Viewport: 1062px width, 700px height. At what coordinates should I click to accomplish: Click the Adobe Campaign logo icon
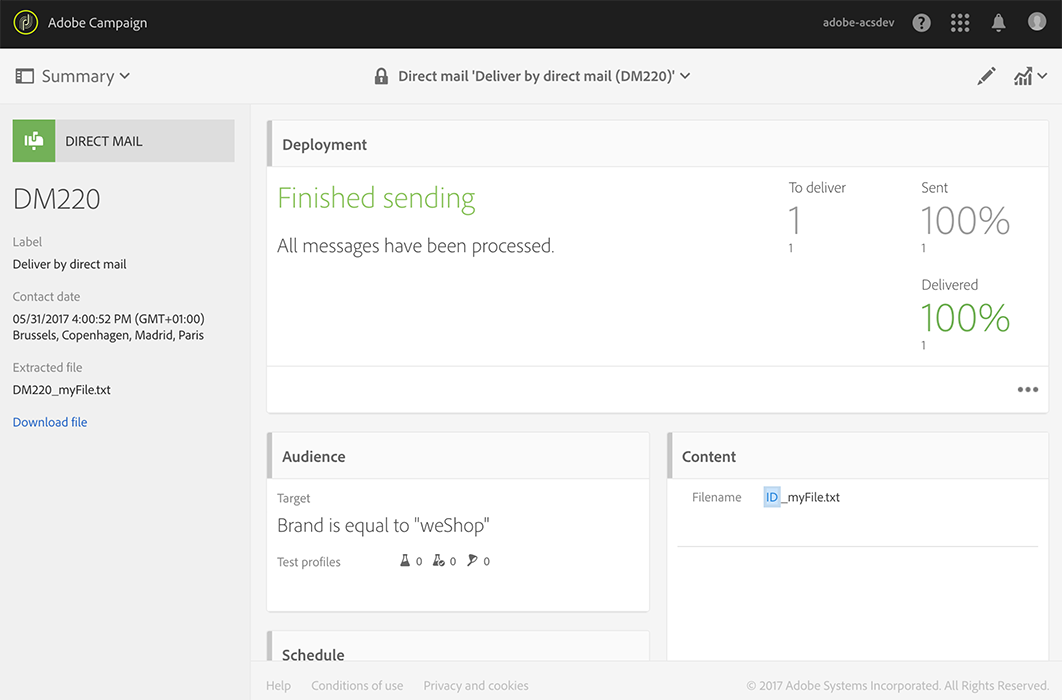coord(26,22)
